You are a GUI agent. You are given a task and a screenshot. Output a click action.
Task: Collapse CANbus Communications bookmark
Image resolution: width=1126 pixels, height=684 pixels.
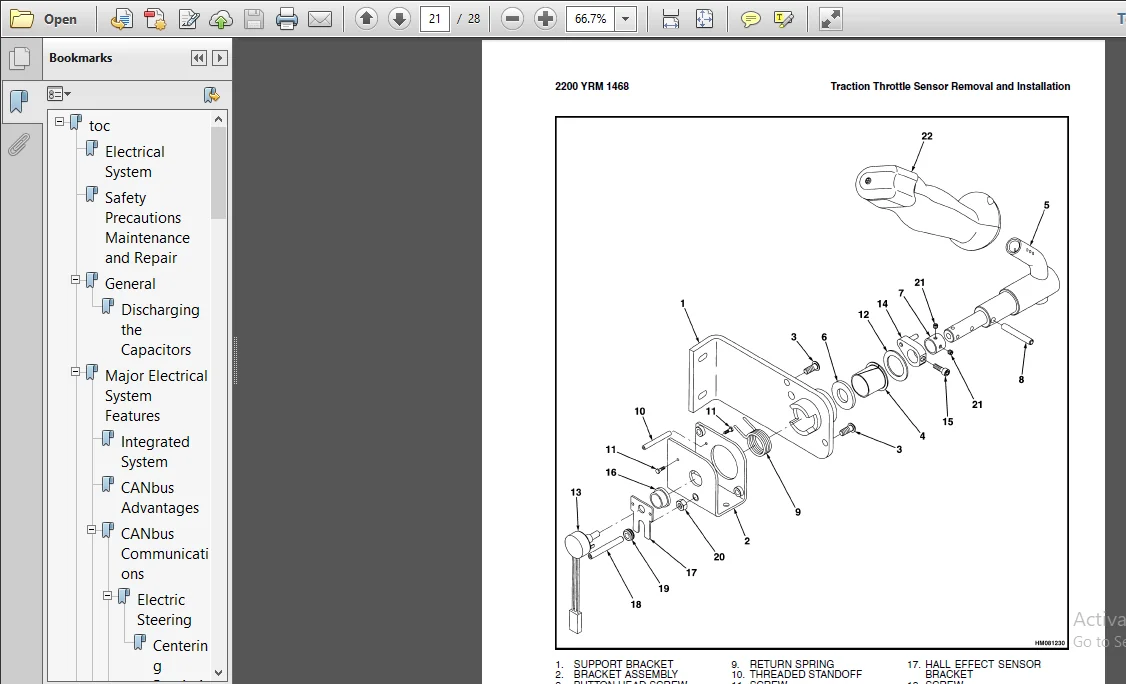pyautogui.click(x=91, y=530)
